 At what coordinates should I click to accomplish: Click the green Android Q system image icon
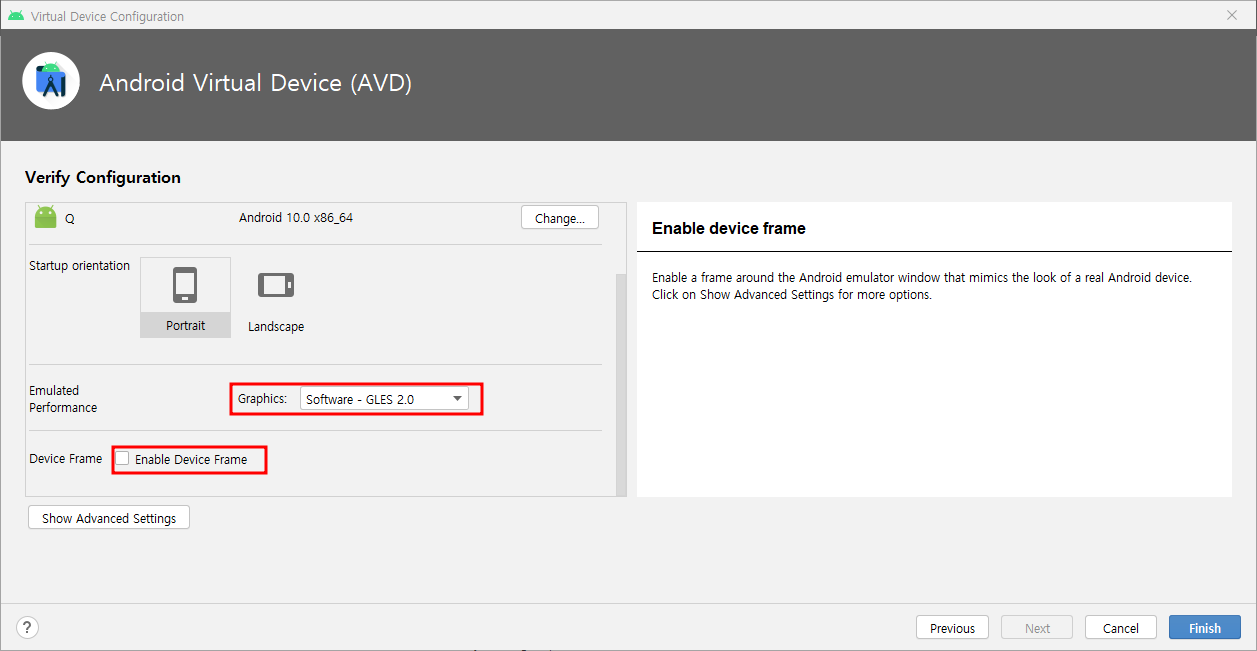click(x=46, y=217)
